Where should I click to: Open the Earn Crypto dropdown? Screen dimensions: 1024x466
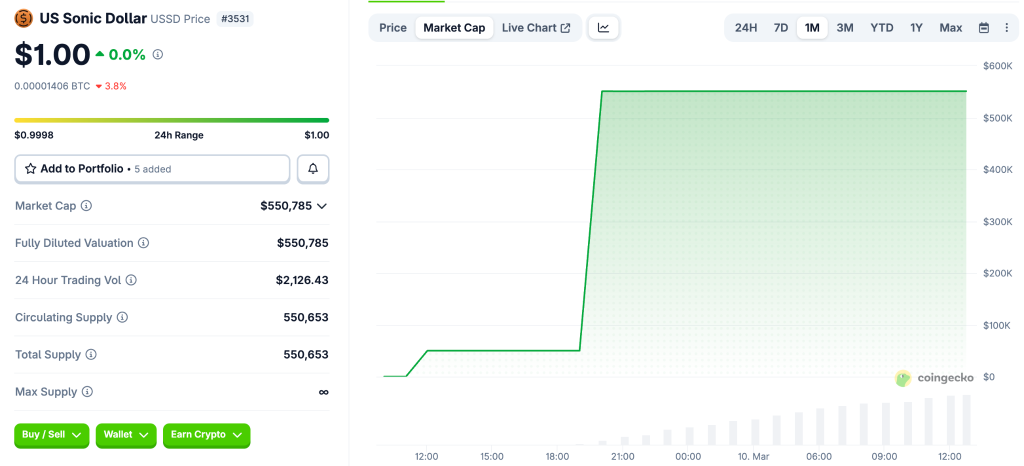206,435
